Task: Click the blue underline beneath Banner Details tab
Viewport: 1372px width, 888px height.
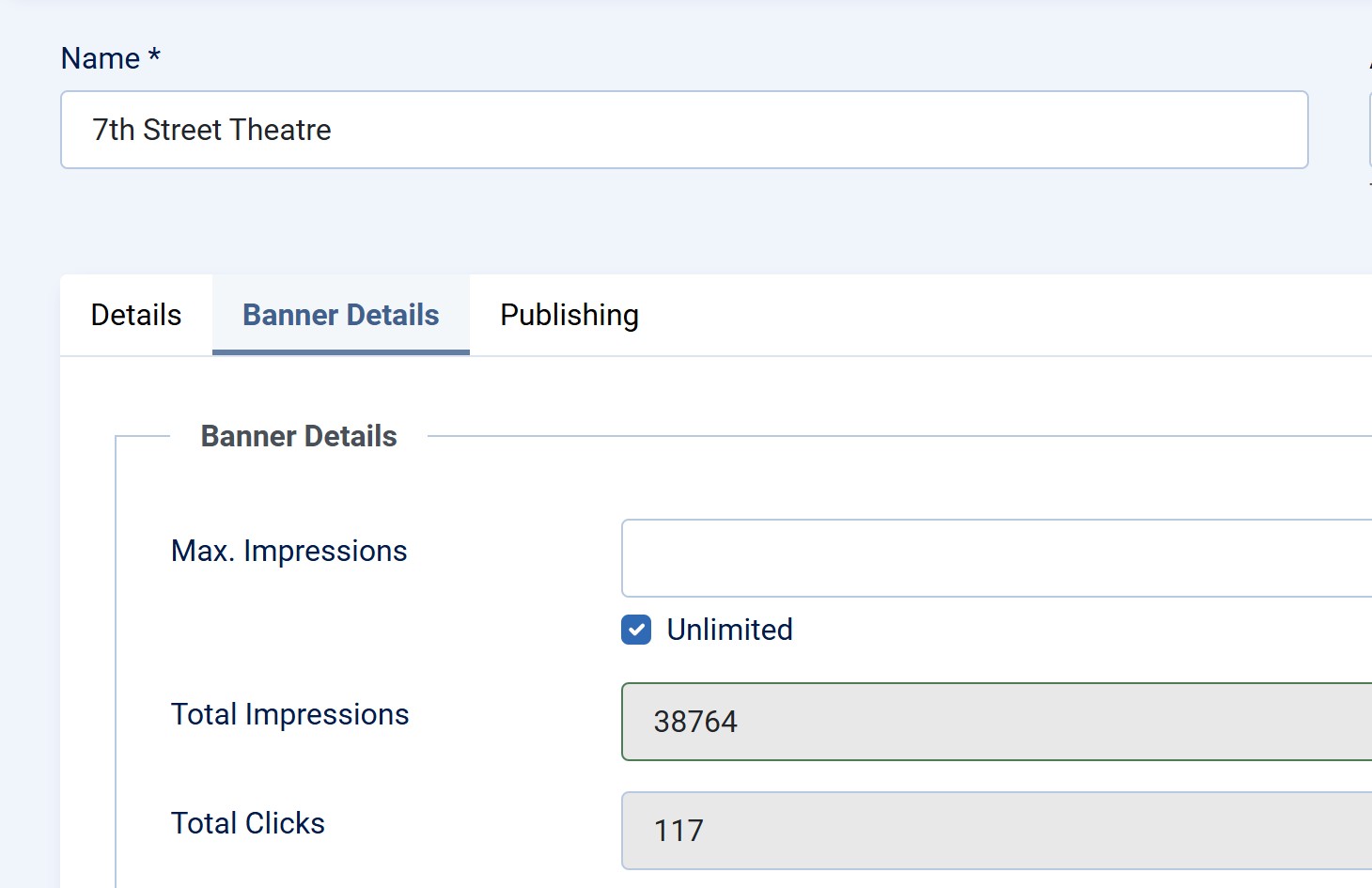Action: click(340, 352)
